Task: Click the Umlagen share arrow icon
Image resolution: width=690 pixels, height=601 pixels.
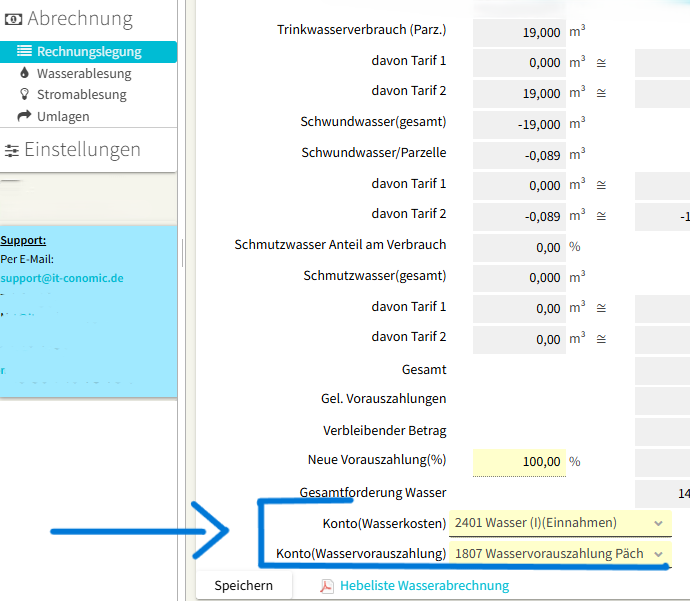Action: tap(25, 116)
